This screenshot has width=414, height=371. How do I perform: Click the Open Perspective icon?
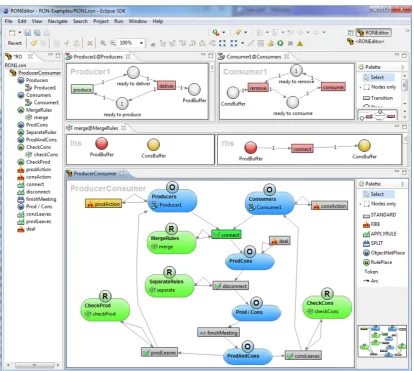(350, 33)
